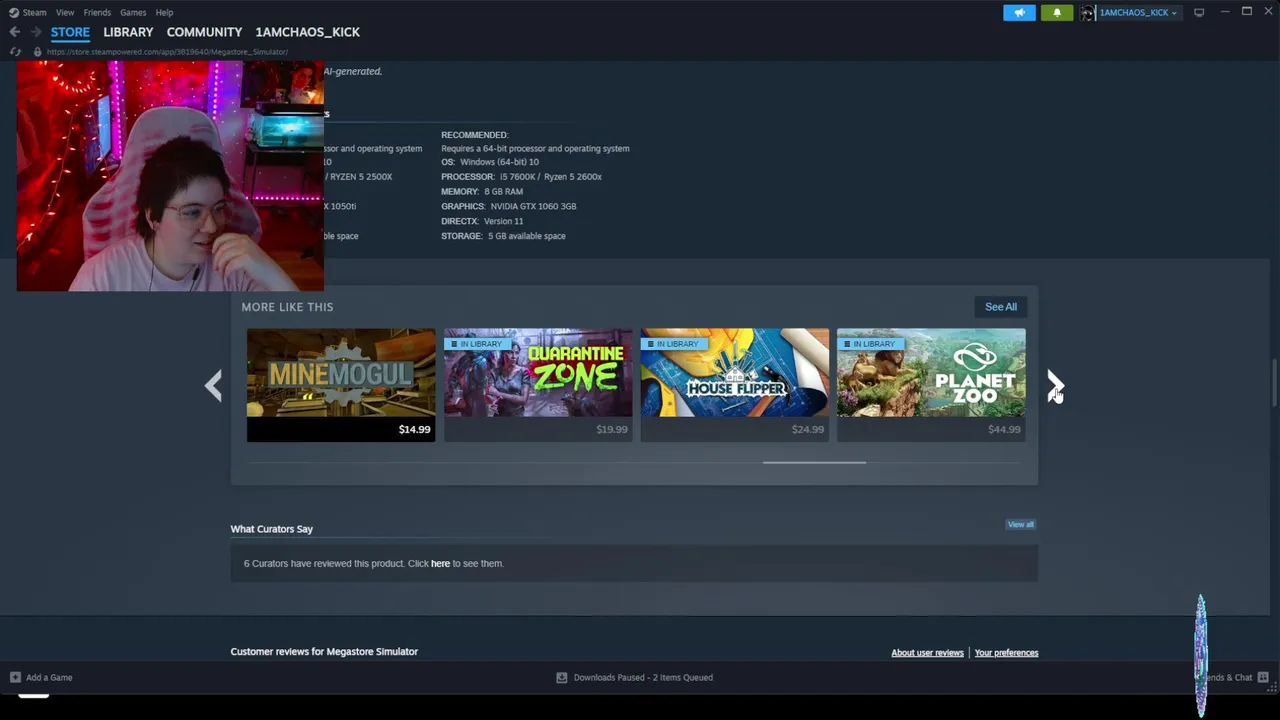Click IN LIBRARY badge on House Flipper
The height and width of the screenshot is (720, 1280).
[x=674, y=344]
